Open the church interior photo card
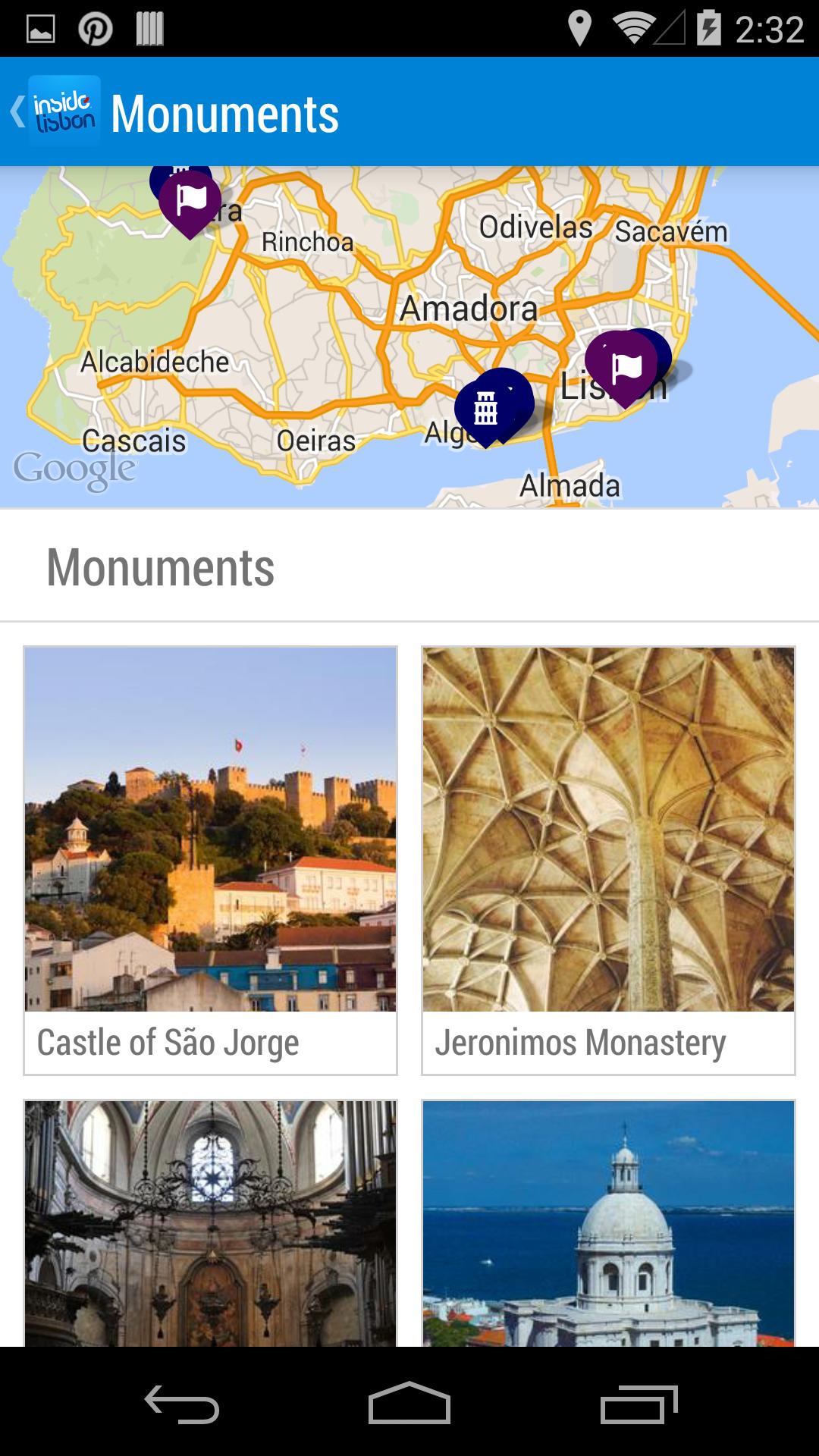819x1456 pixels. [x=210, y=1222]
